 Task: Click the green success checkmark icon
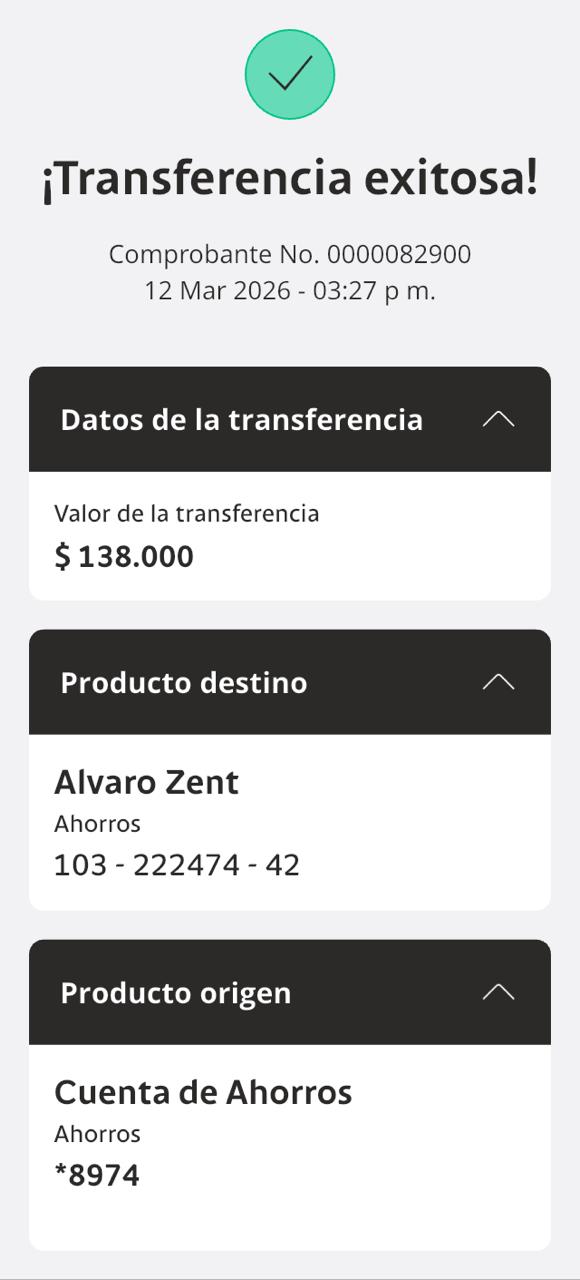(x=289, y=74)
